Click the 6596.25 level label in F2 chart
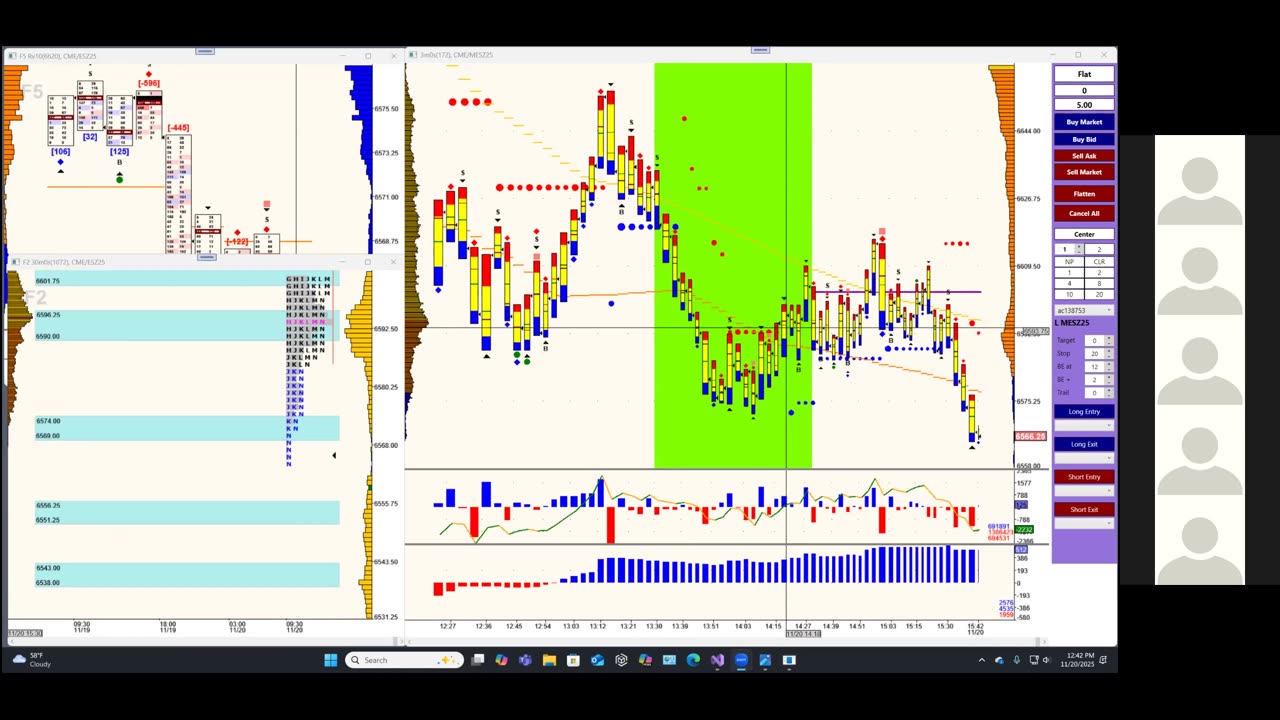This screenshot has height=720, width=1280. pyautogui.click(x=48, y=315)
